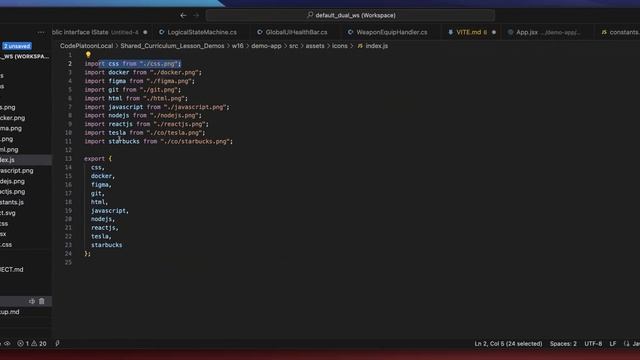Click the 2 unsaved badge

(x=17, y=46)
